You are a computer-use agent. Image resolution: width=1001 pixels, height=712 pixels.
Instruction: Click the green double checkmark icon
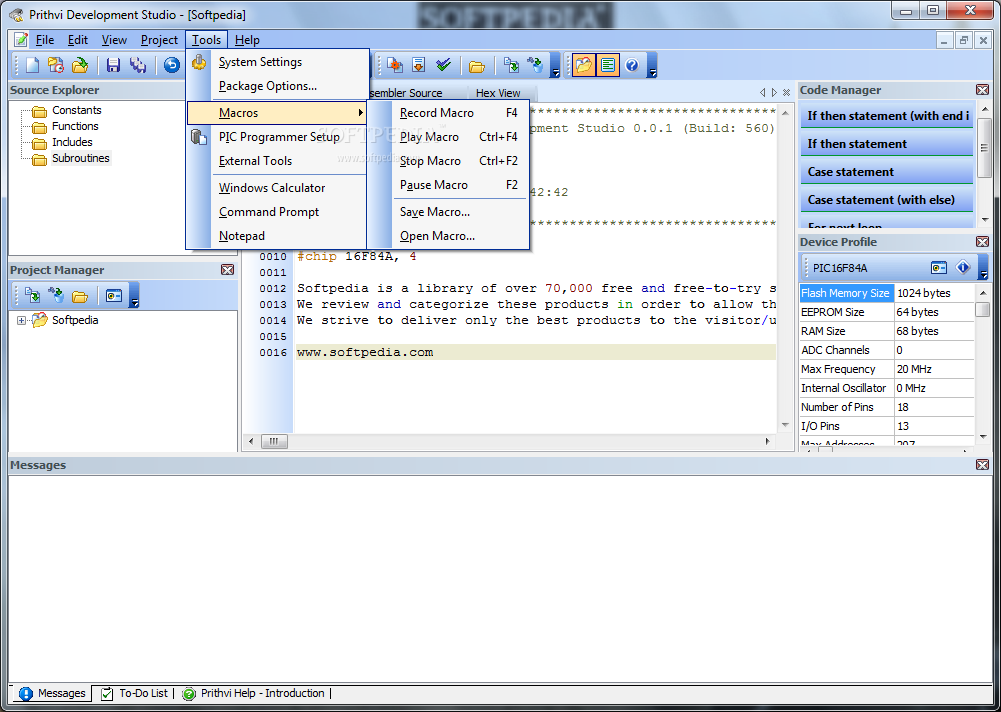tap(443, 64)
